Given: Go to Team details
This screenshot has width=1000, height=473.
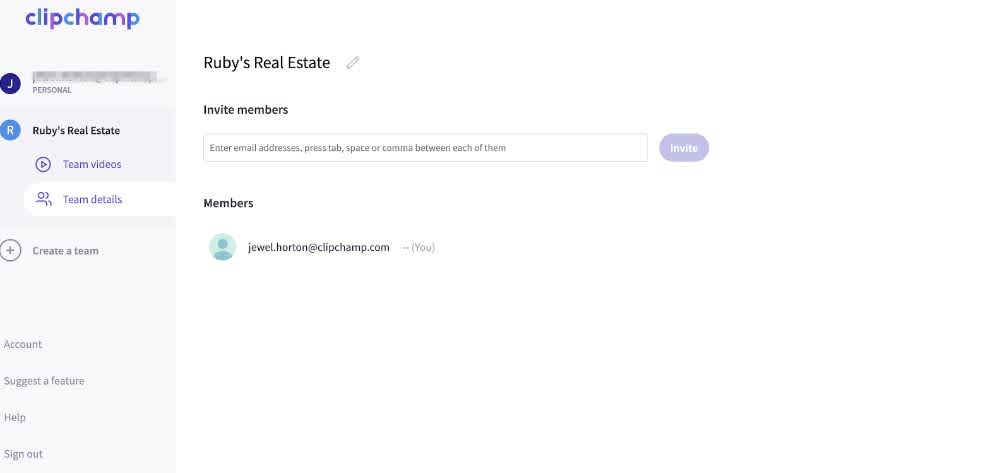Looking at the screenshot, I should (92, 200).
